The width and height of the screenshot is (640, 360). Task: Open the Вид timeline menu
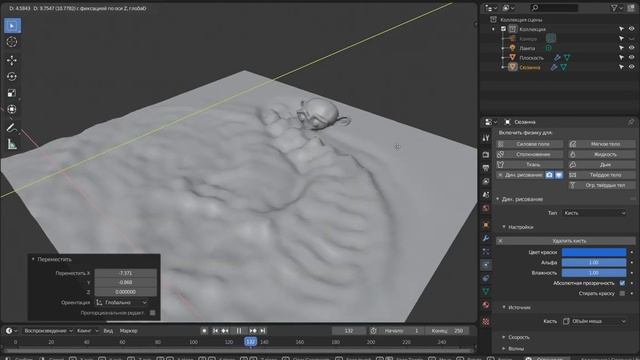(108, 331)
